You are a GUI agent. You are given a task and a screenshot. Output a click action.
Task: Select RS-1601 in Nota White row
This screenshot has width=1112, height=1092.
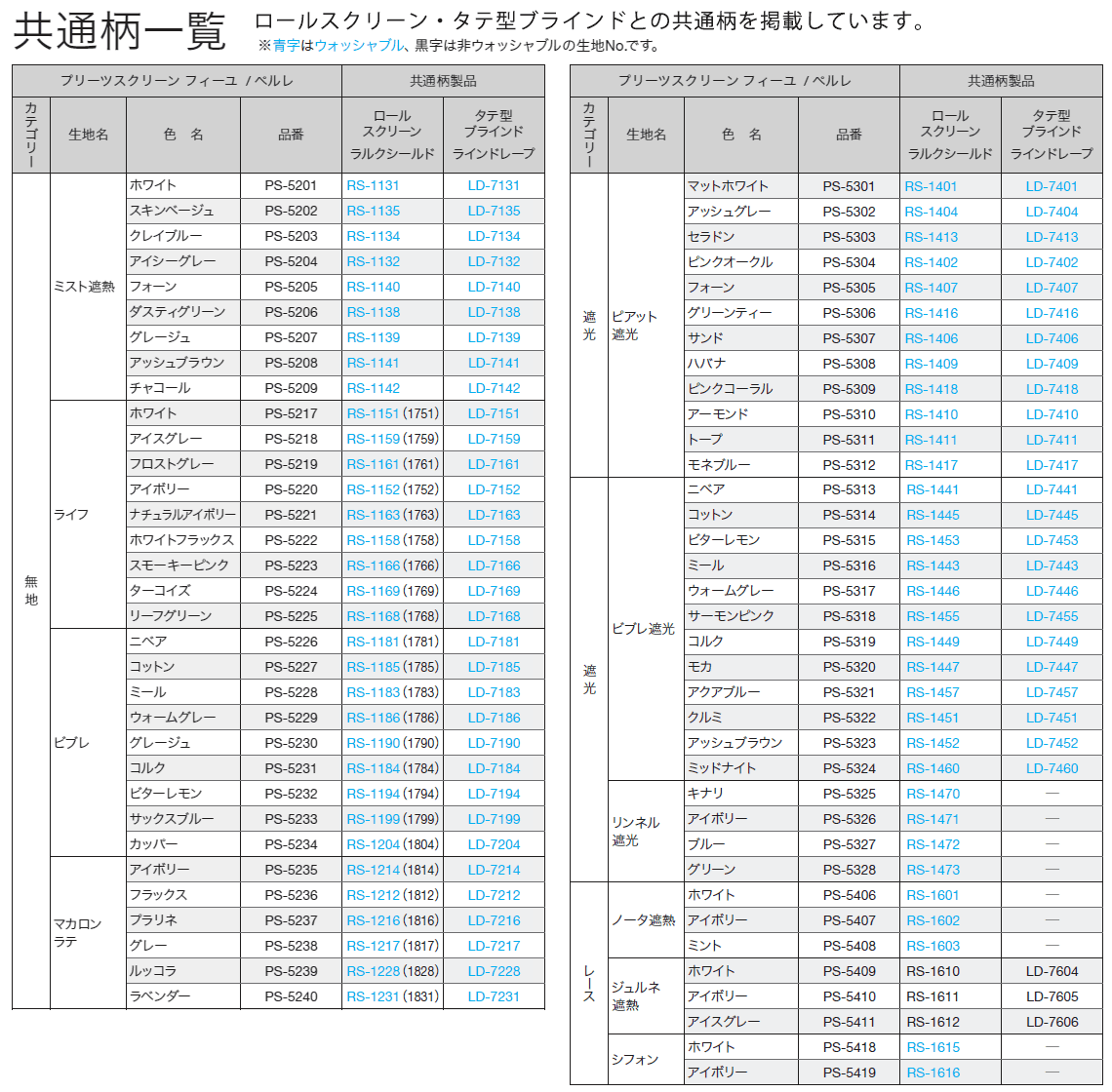(933, 896)
